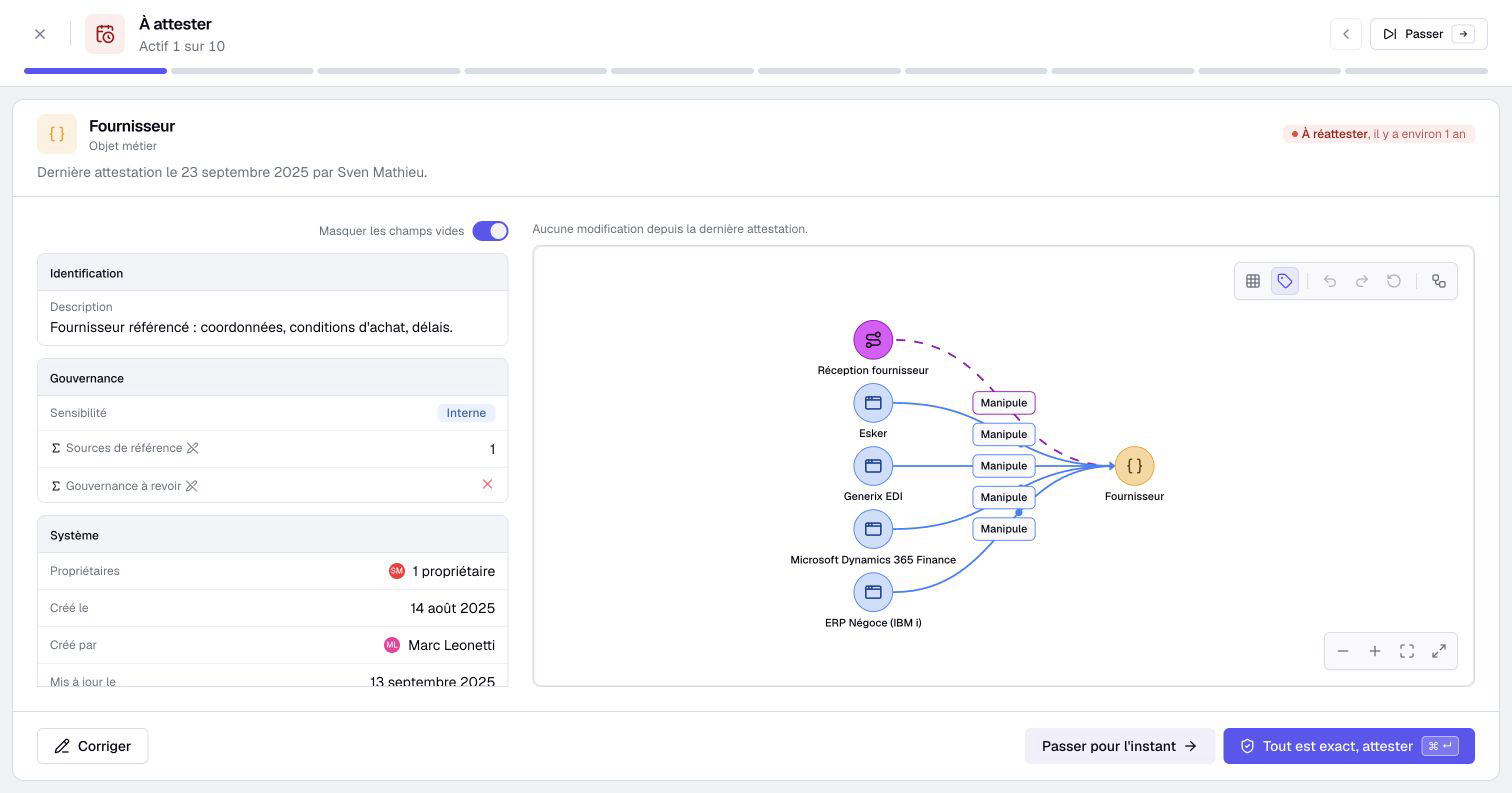Click the Passer button at top right
This screenshot has width=1512, height=793.
click(1428, 34)
